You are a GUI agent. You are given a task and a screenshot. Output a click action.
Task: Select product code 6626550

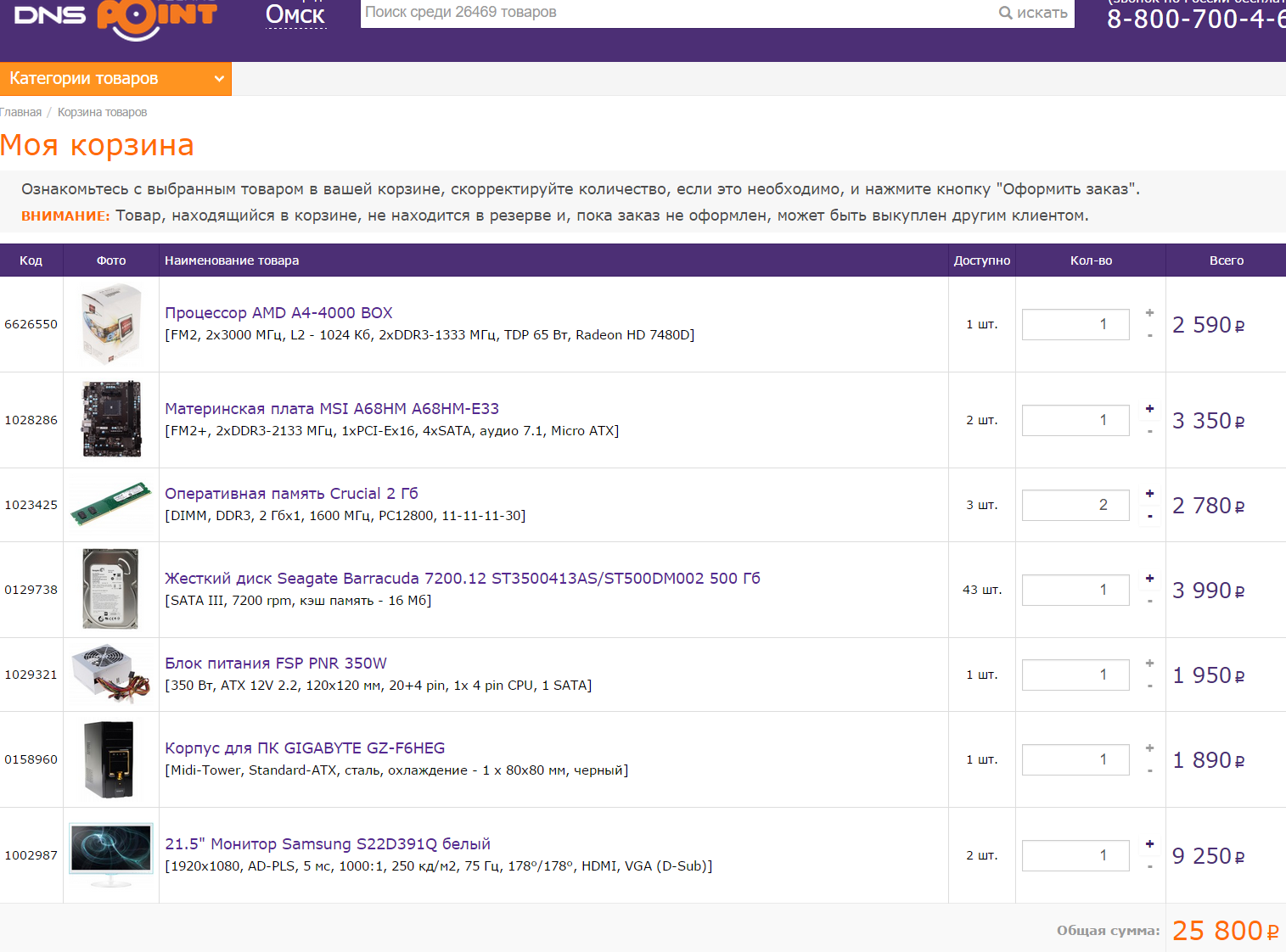(x=31, y=324)
